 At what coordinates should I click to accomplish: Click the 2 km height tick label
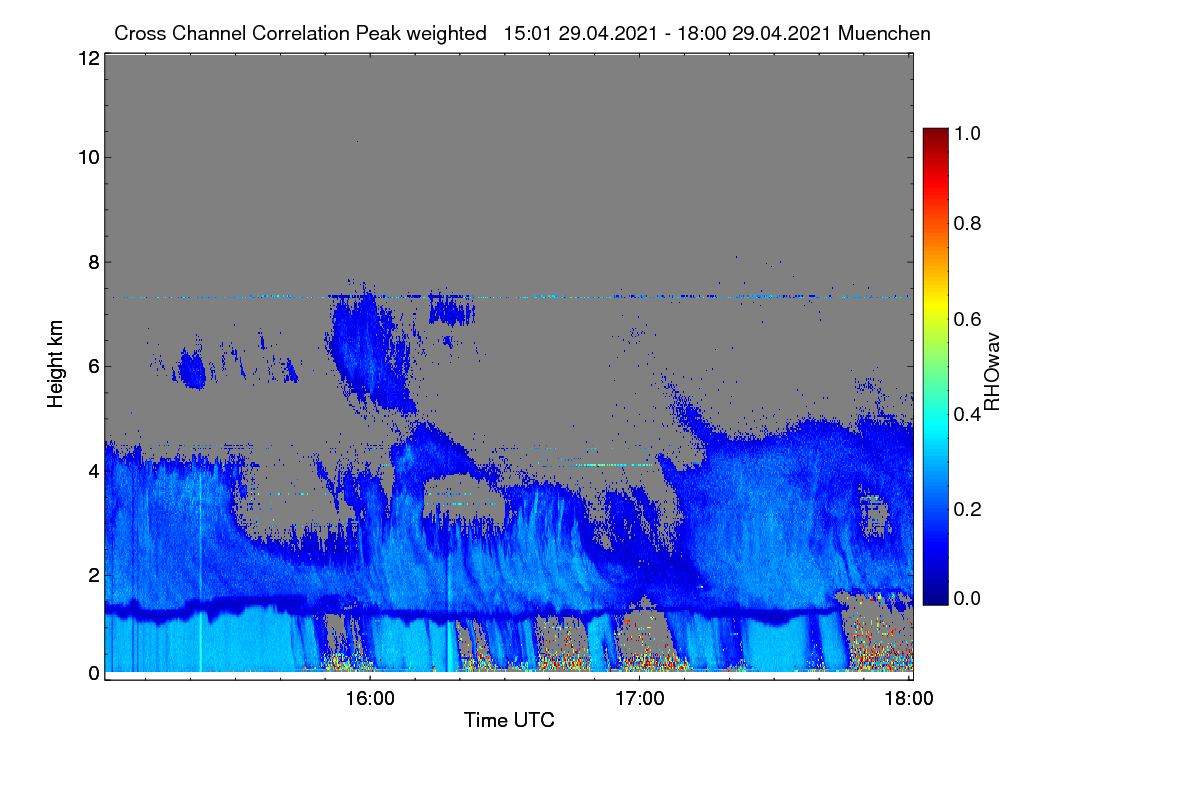[92, 575]
